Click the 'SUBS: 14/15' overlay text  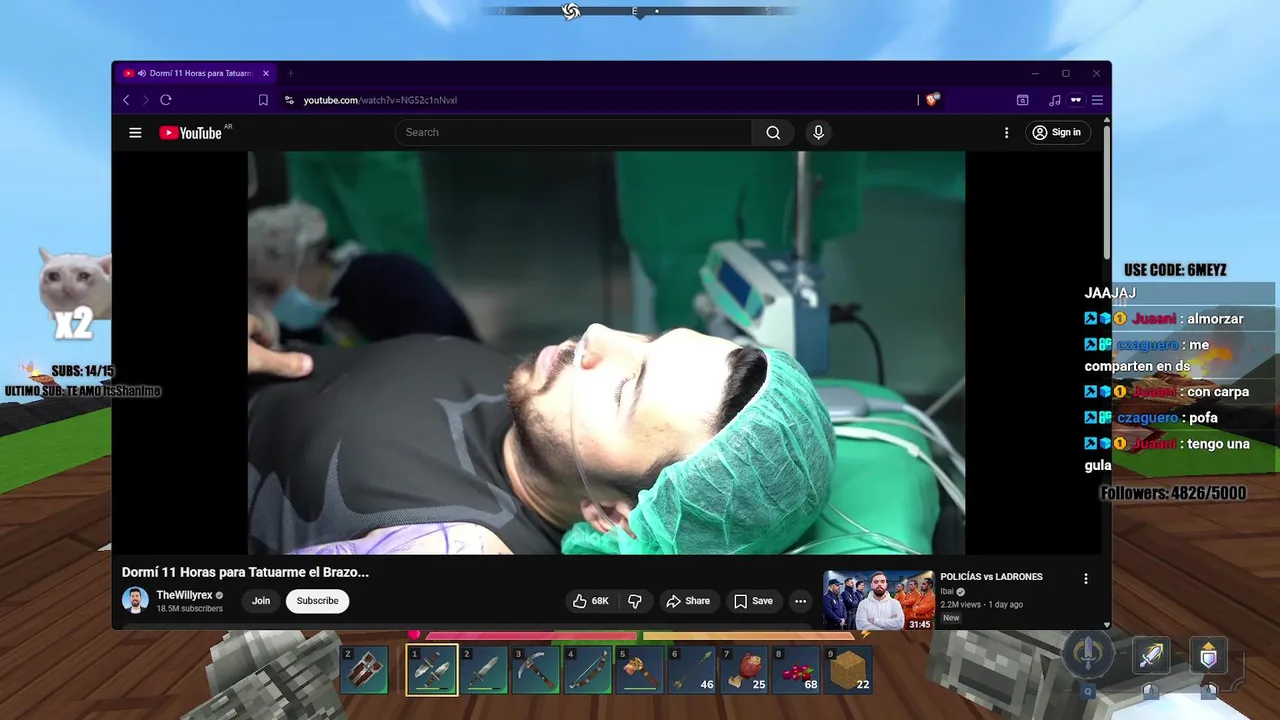pyautogui.click(x=82, y=371)
